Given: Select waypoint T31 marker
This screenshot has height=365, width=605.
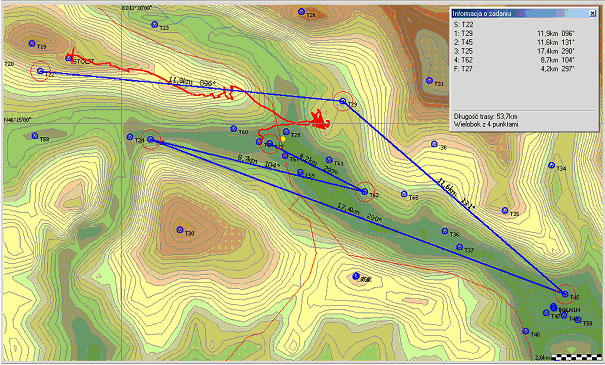Looking at the screenshot, I should pos(429,80).
